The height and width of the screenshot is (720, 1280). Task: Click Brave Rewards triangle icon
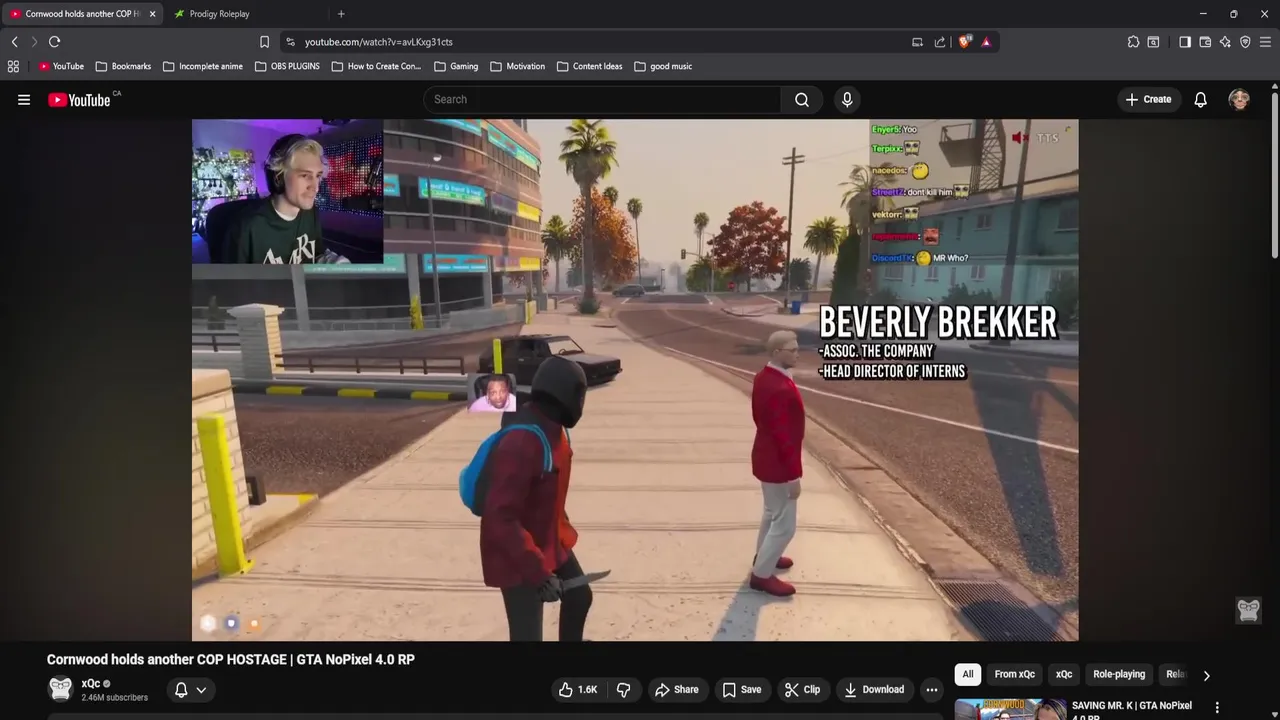pyautogui.click(x=986, y=42)
